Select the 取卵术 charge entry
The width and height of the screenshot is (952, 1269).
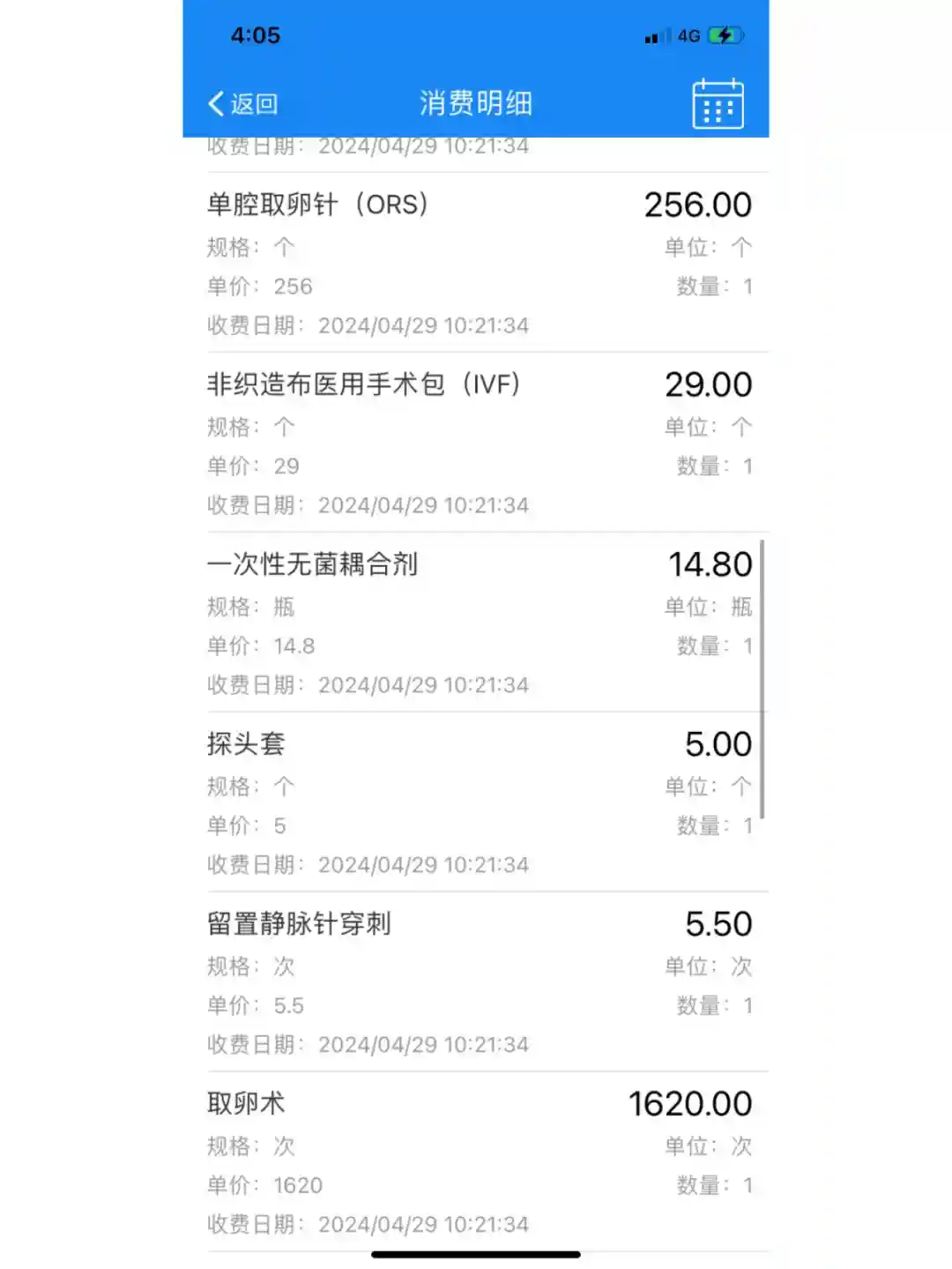[x=246, y=1104]
